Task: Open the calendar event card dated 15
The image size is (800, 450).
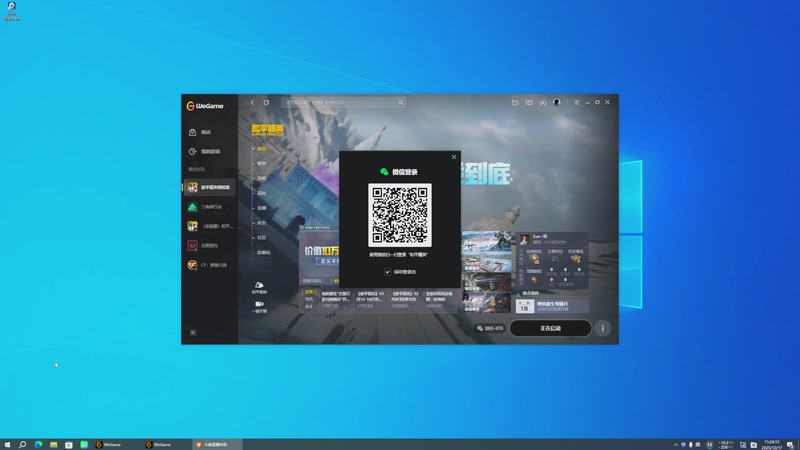Action: pyautogui.click(x=552, y=306)
